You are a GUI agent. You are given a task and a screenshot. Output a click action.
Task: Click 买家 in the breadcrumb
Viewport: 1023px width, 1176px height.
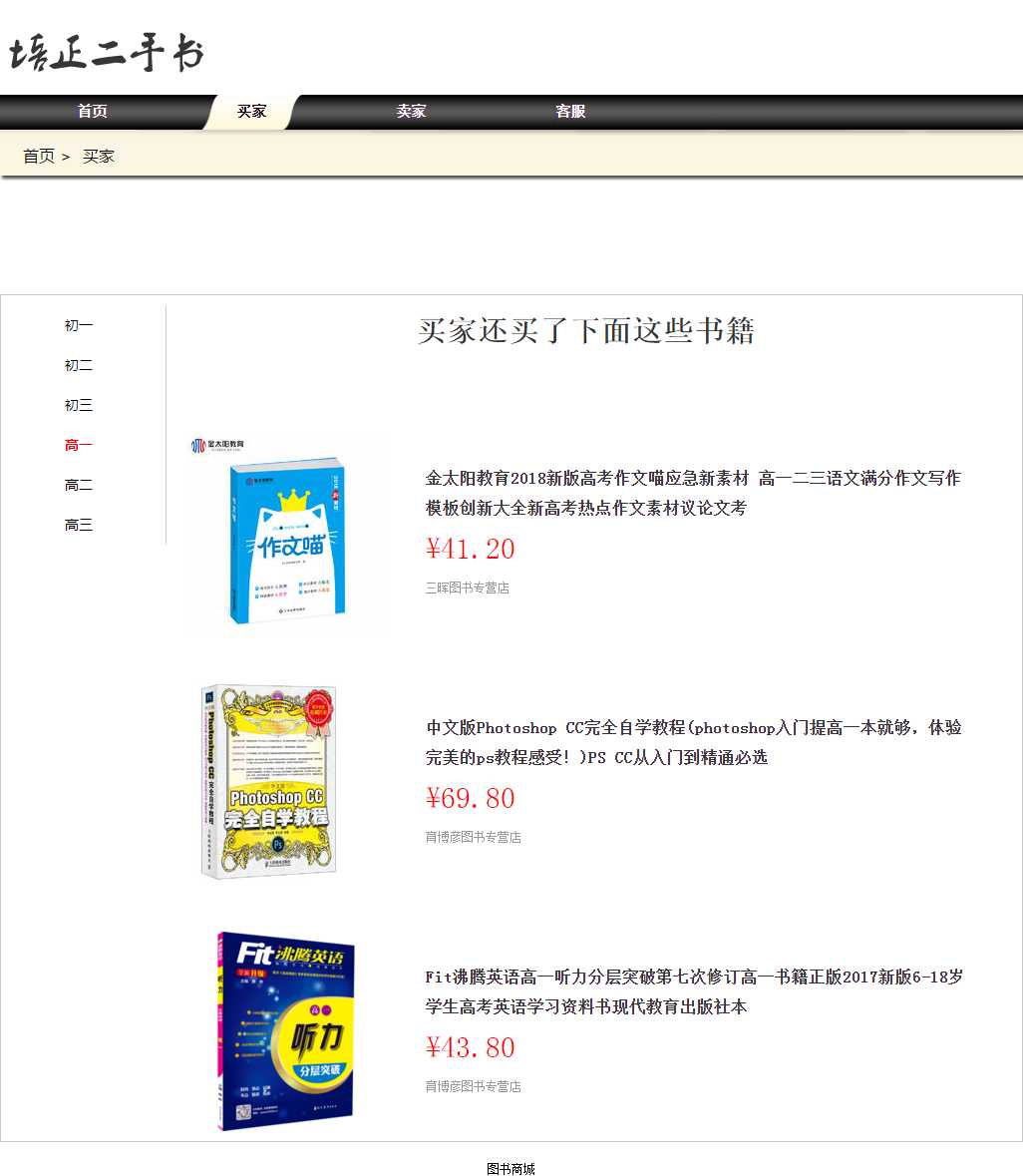[99, 157]
